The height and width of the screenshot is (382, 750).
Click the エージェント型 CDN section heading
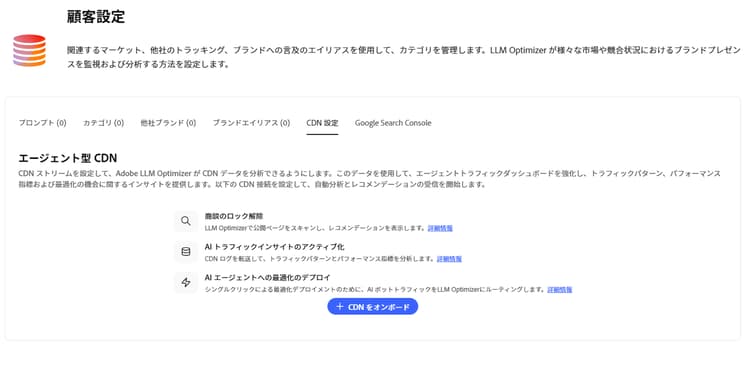[68, 158]
